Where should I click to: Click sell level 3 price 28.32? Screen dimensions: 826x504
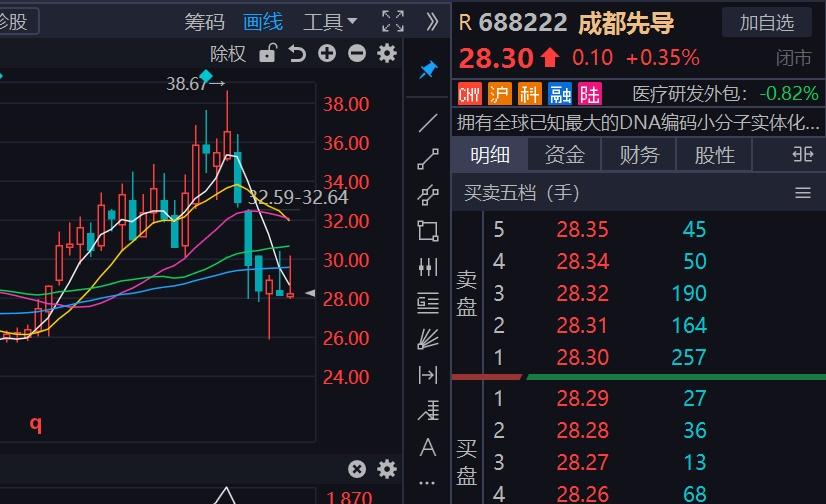pyautogui.click(x=582, y=293)
